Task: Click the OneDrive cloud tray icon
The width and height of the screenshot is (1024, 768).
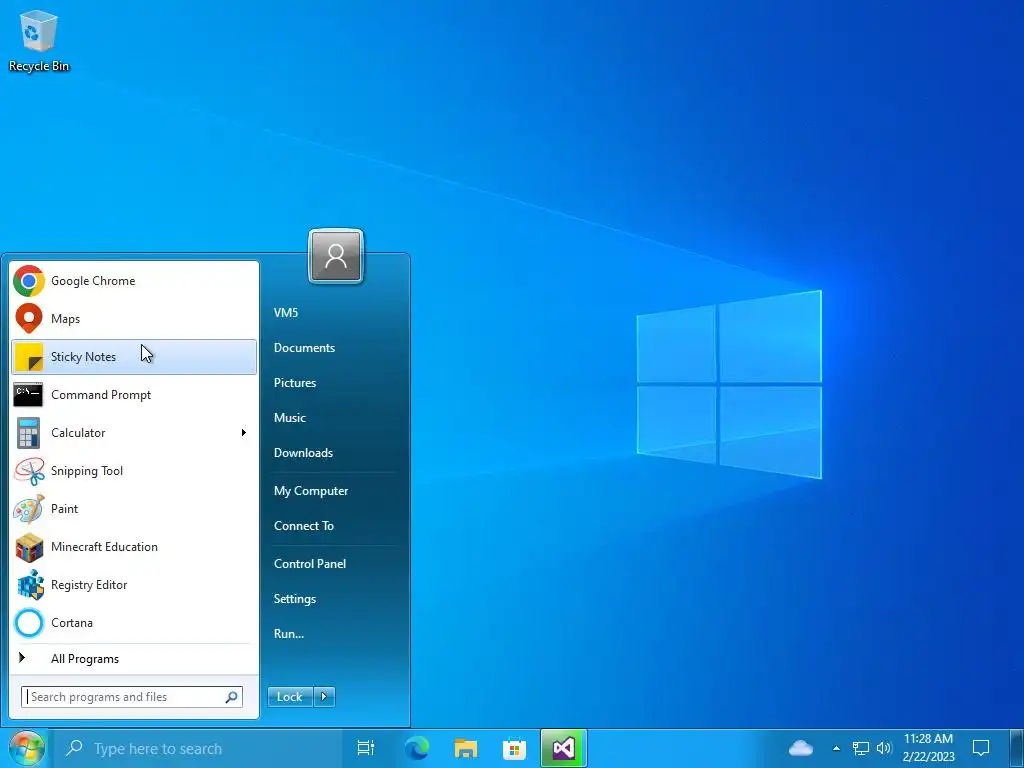Action: pos(801,748)
